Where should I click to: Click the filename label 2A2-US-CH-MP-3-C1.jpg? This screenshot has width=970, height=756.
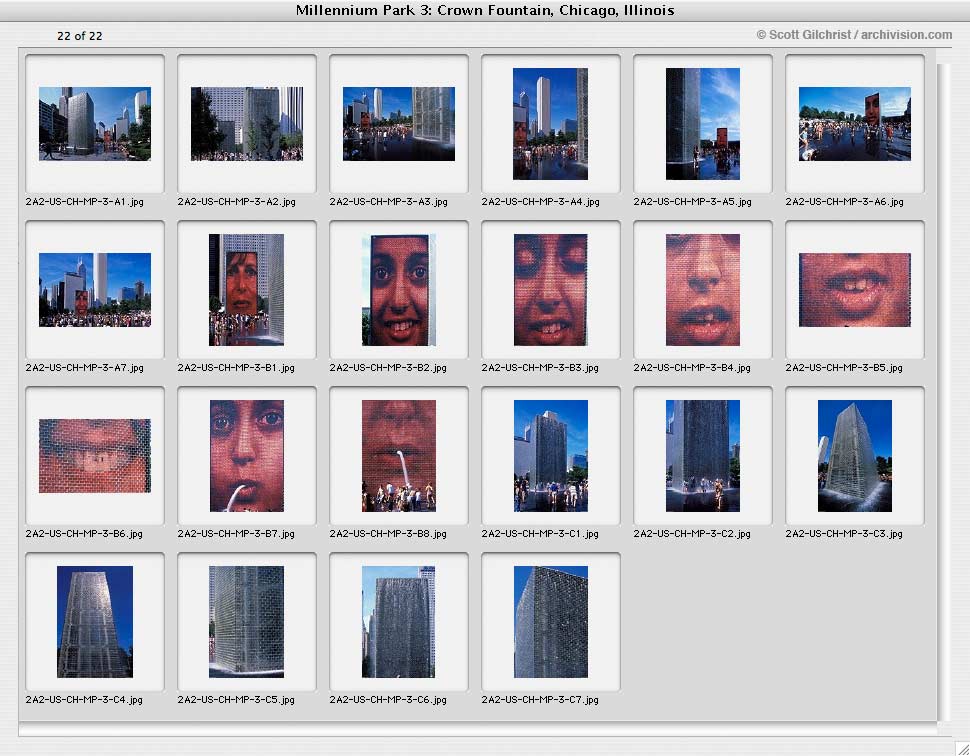tap(541, 533)
